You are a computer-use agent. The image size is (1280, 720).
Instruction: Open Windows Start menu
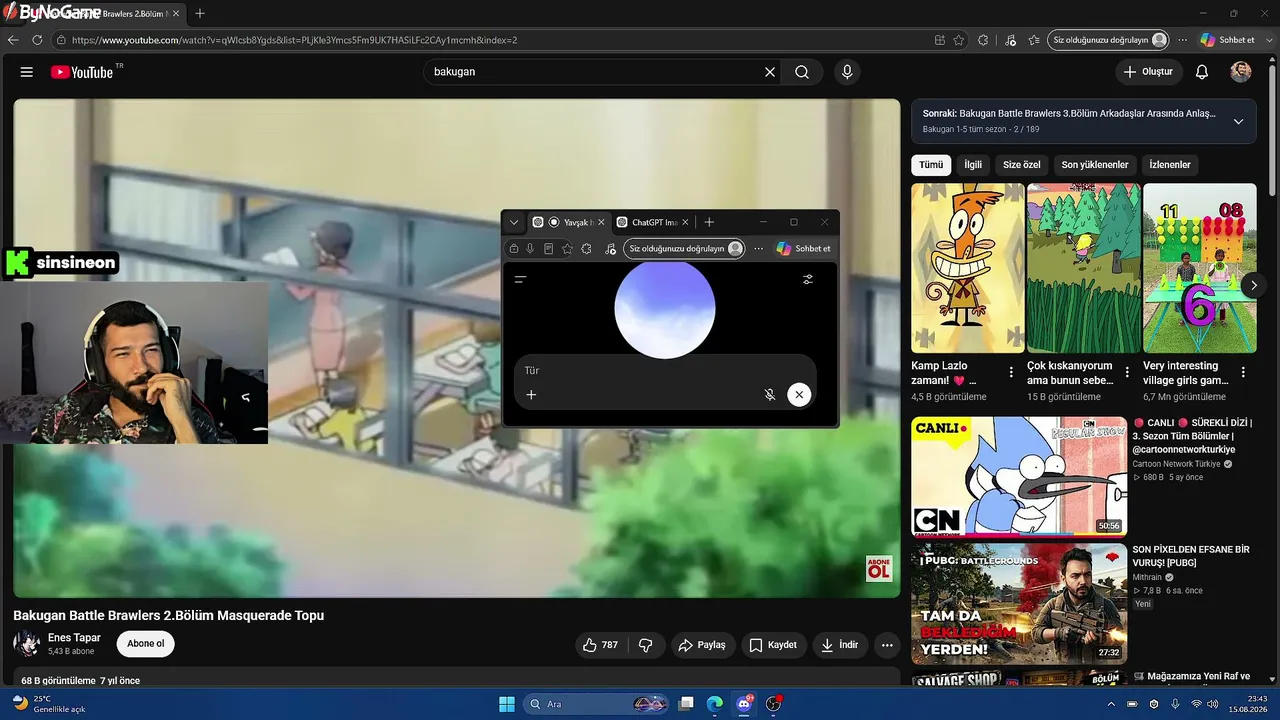click(506, 704)
